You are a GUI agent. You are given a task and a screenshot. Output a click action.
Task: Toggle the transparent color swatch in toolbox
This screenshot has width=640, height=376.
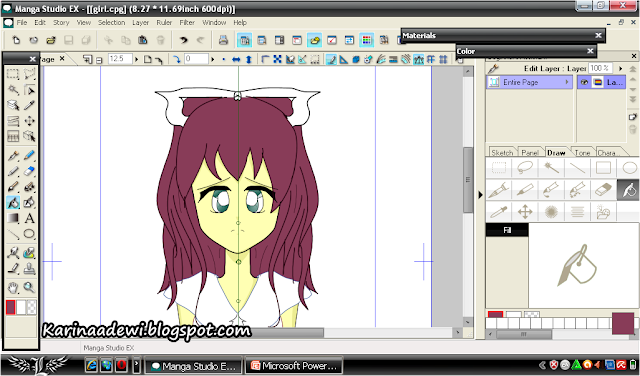tap(31, 307)
